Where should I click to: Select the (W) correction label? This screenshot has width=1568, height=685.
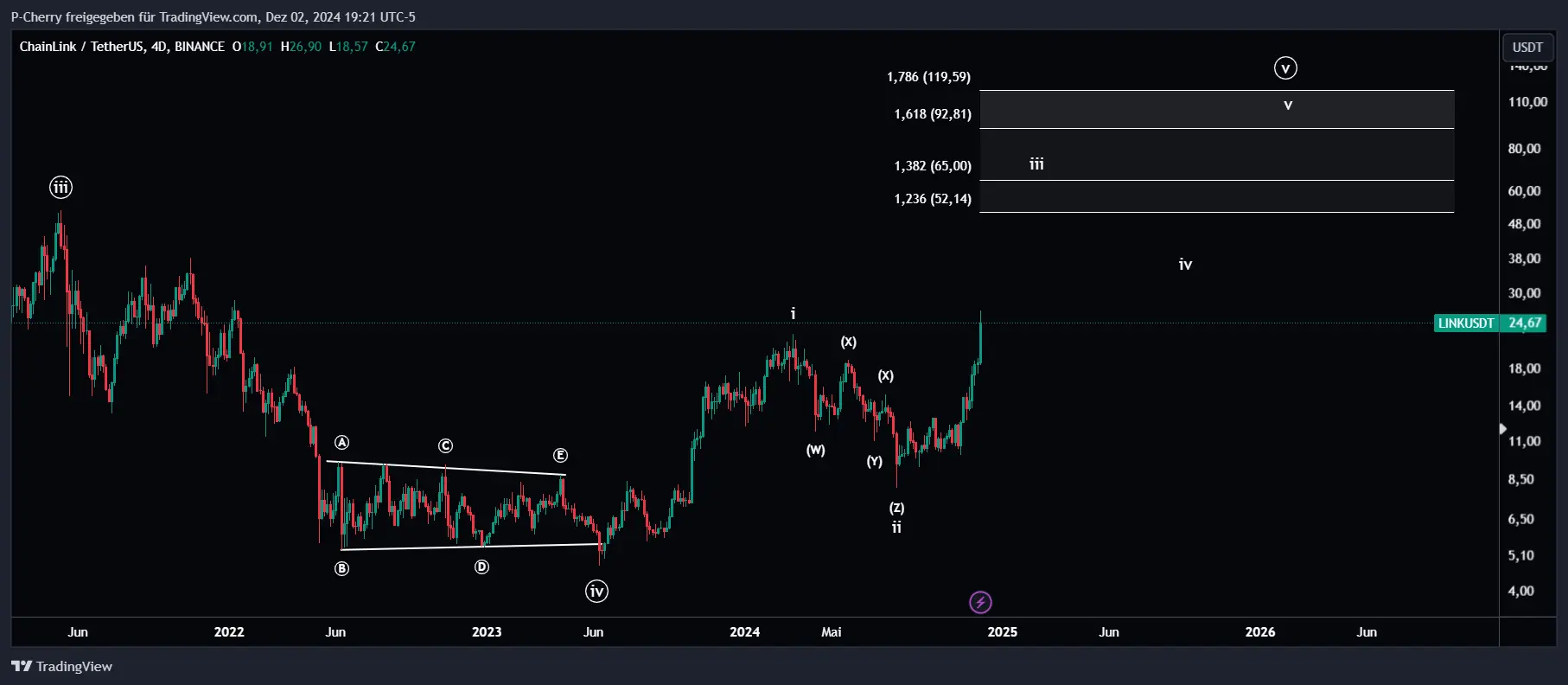tap(816, 450)
